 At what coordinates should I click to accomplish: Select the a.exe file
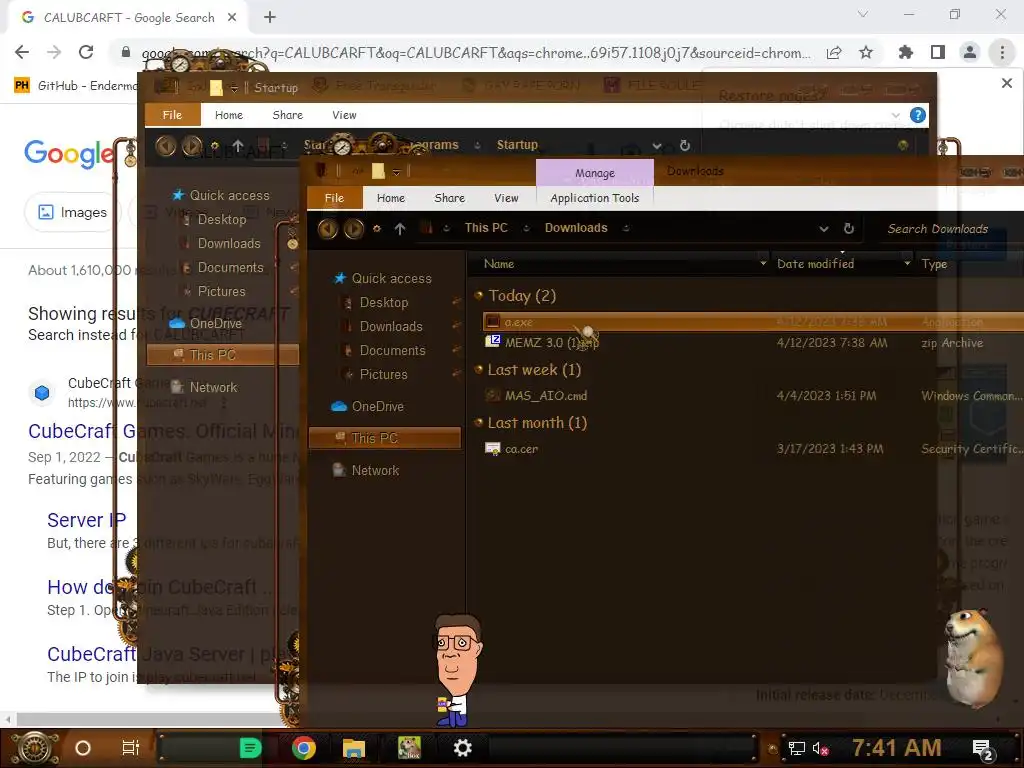coord(753,322)
